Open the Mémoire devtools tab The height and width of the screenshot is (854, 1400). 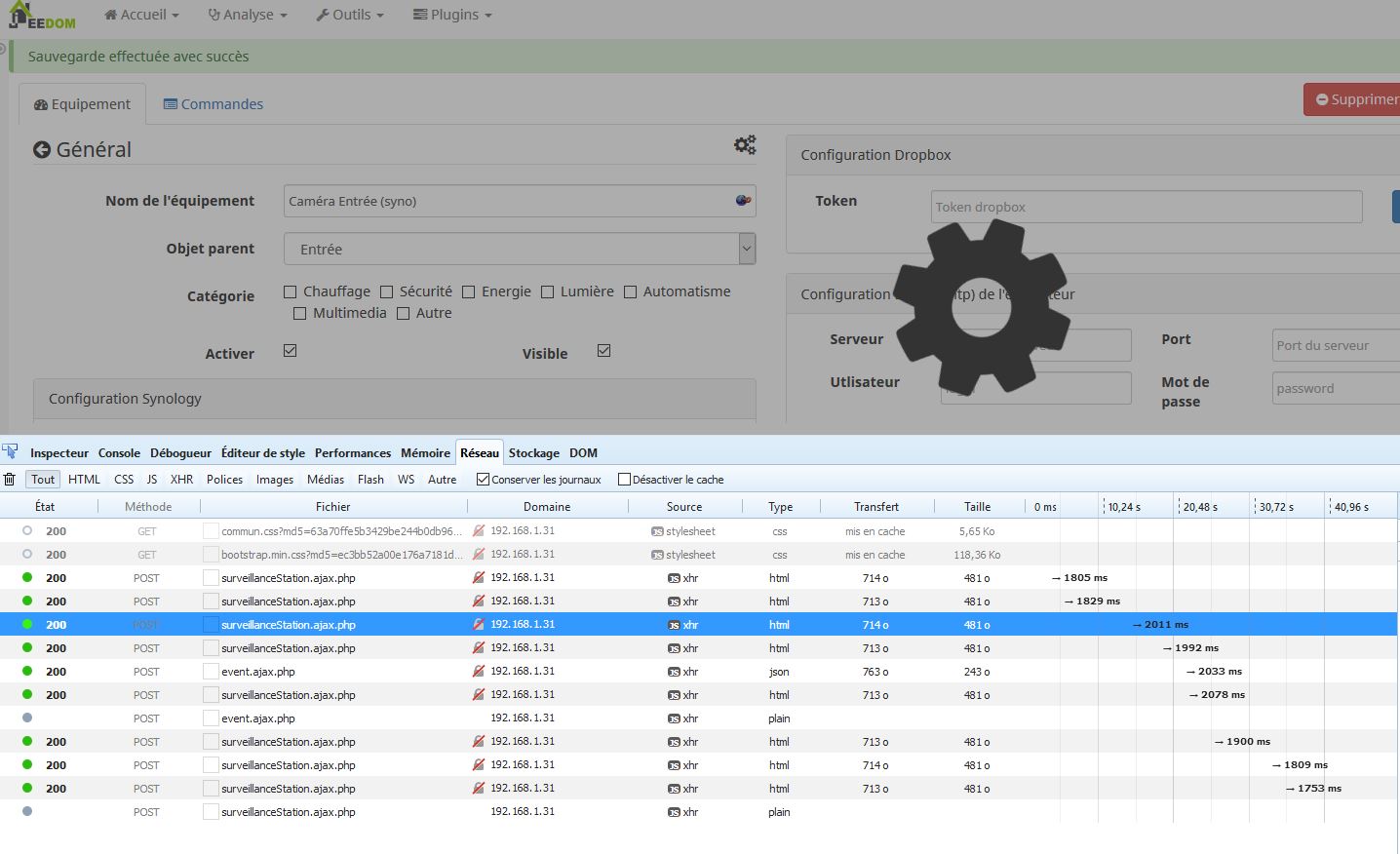425,452
